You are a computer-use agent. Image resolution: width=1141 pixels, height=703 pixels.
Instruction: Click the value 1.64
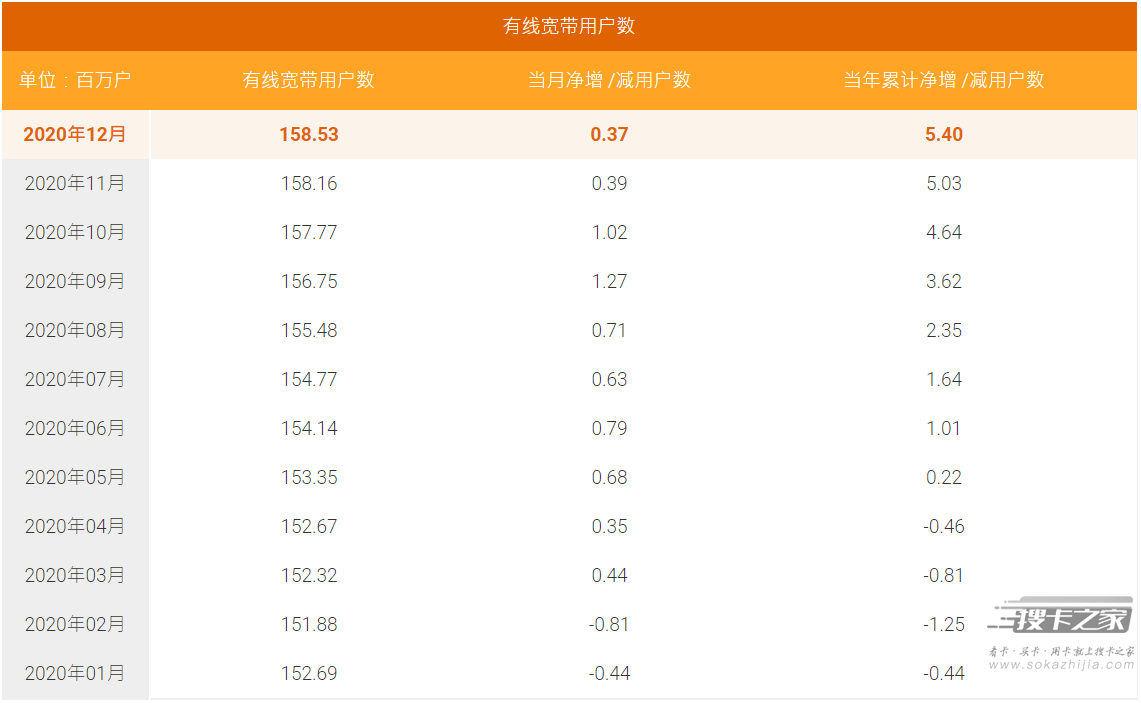[944, 379]
